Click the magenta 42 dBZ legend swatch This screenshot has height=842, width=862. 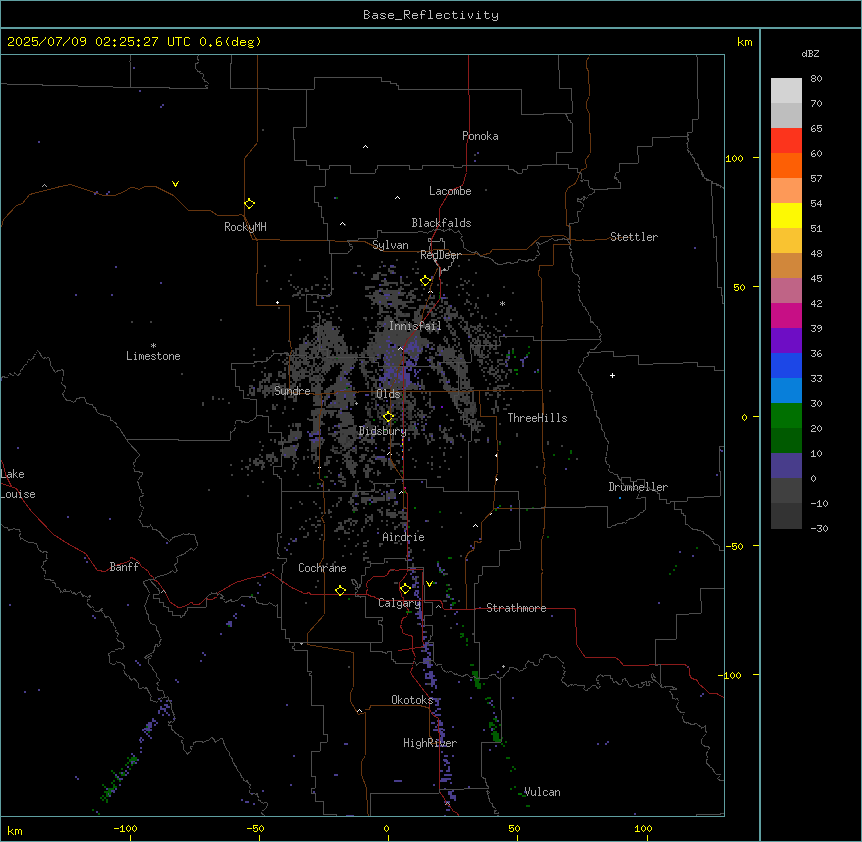click(x=786, y=315)
